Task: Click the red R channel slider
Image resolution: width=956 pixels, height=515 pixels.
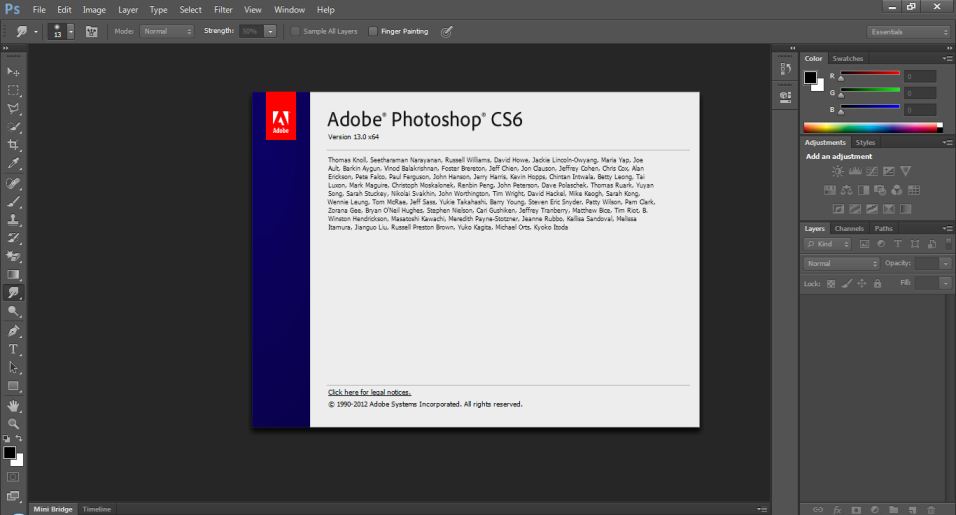Action: click(869, 74)
